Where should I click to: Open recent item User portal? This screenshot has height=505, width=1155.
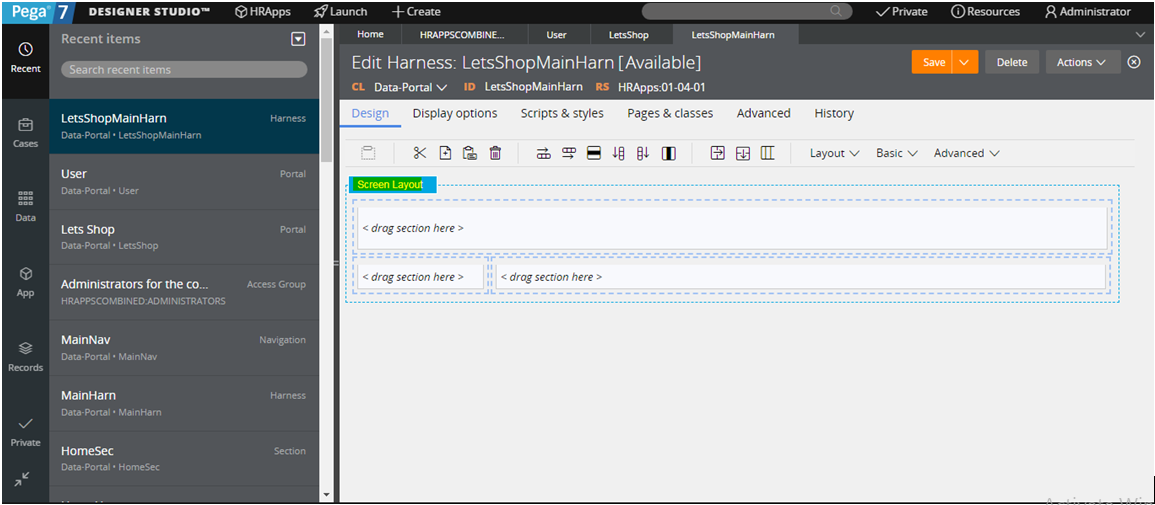click(x=184, y=182)
